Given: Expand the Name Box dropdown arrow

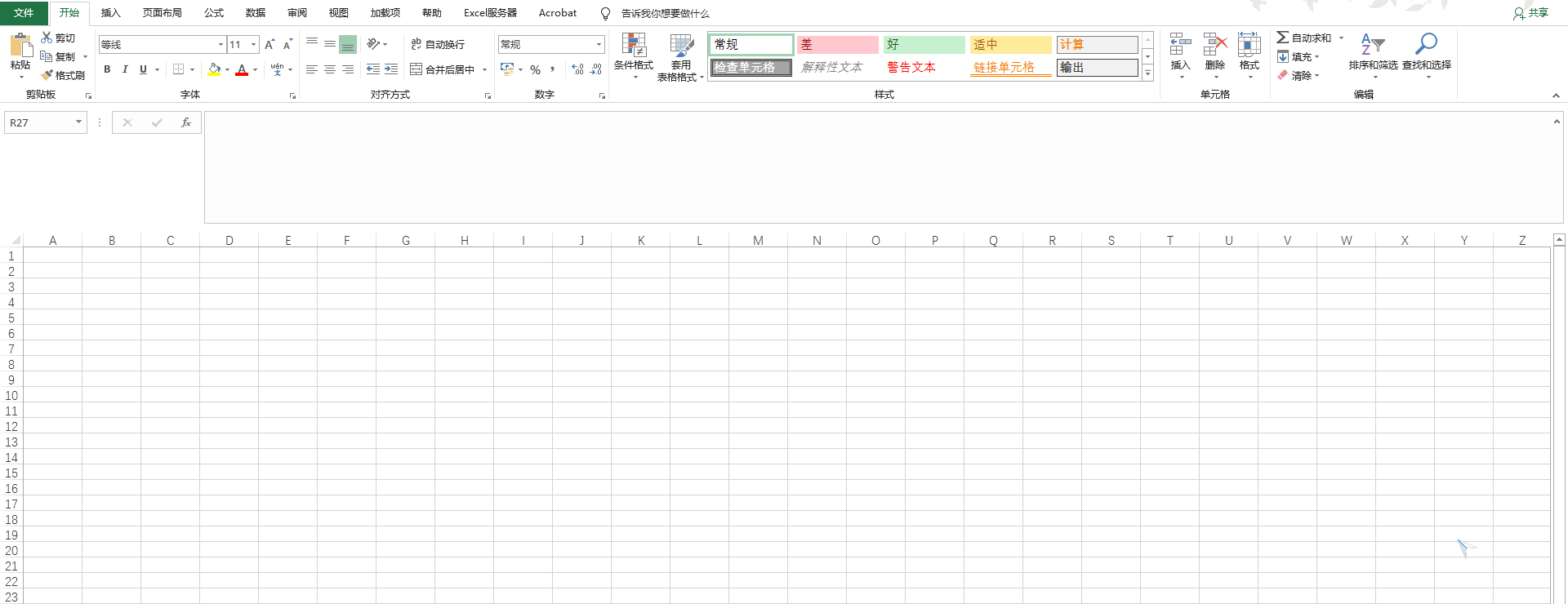Looking at the screenshot, I should (78, 122).
